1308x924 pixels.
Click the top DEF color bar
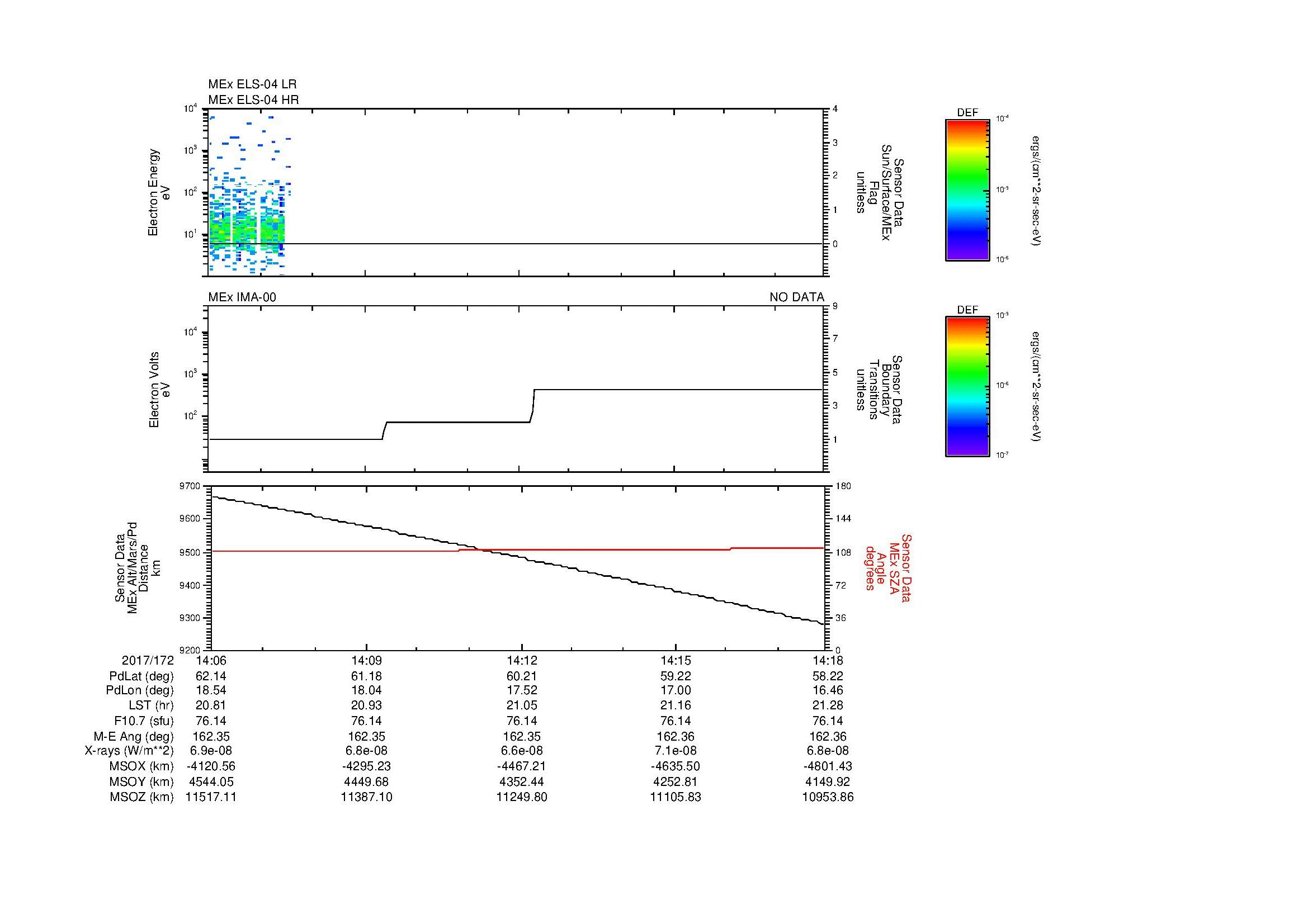click(x=967, y=189)
